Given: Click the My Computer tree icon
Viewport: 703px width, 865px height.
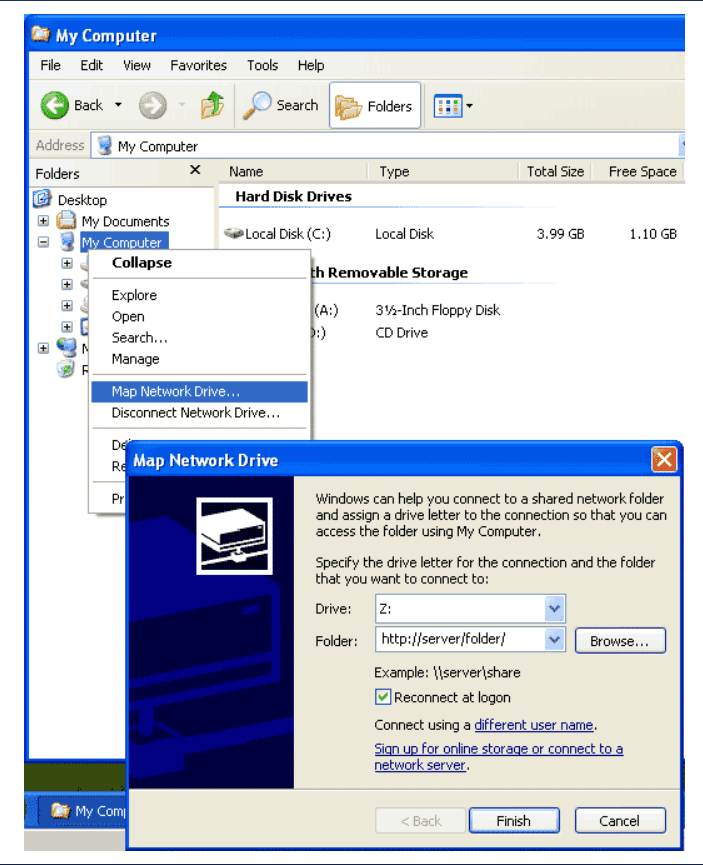Looking at the screenshot, I should click(x=67, y=242).
